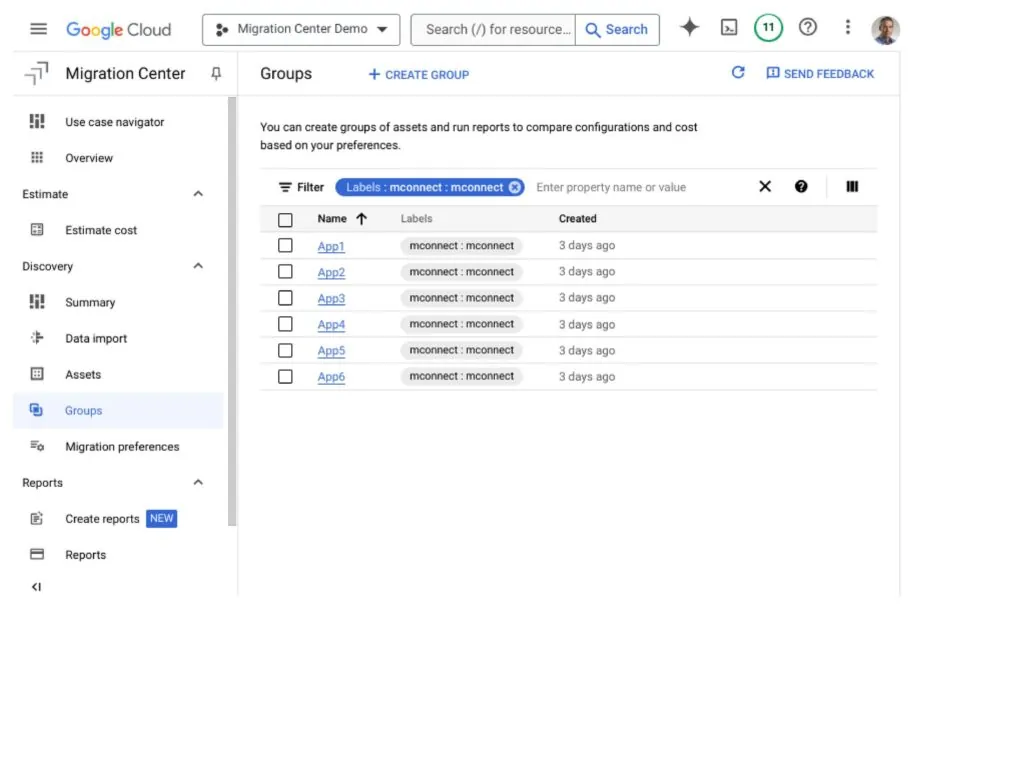The image size is (1024, 768).
Task: Open column display options icon
Action: pyautogui.click(x=852, y=187)
